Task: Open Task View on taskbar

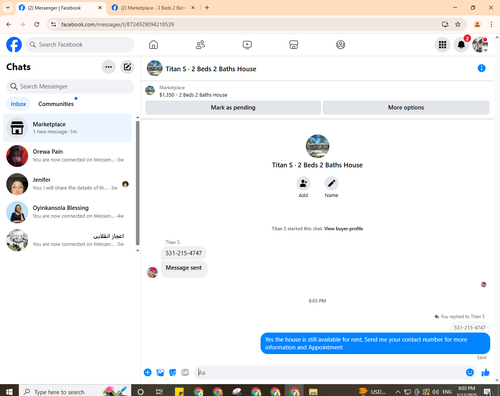Action: pyautogui.click(x=160, y=392)
